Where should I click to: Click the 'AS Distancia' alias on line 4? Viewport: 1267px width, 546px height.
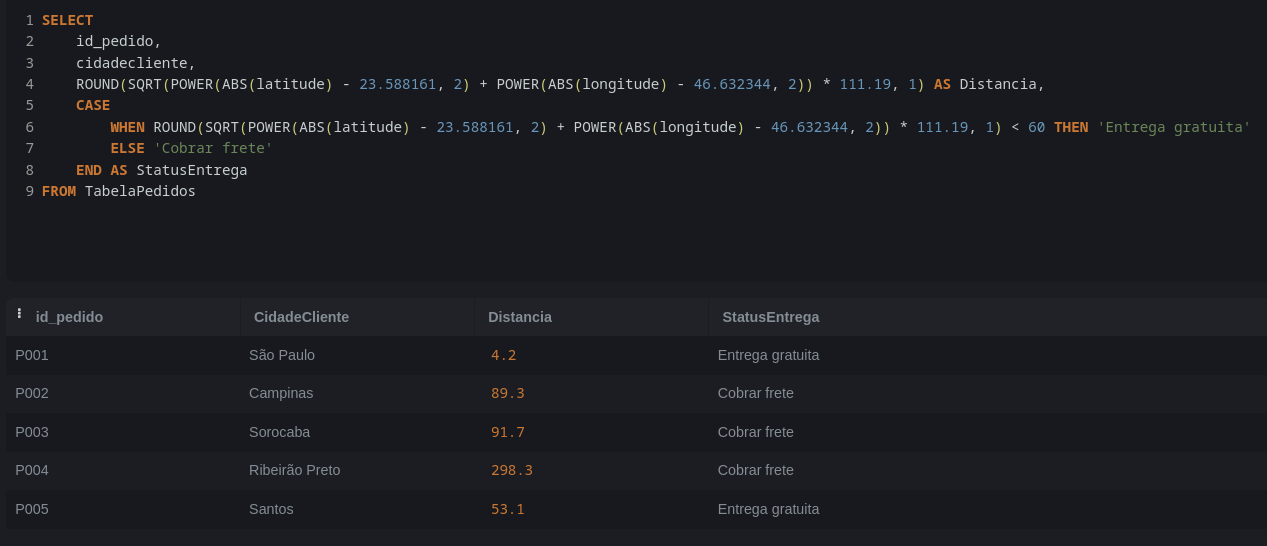[984, 84]
